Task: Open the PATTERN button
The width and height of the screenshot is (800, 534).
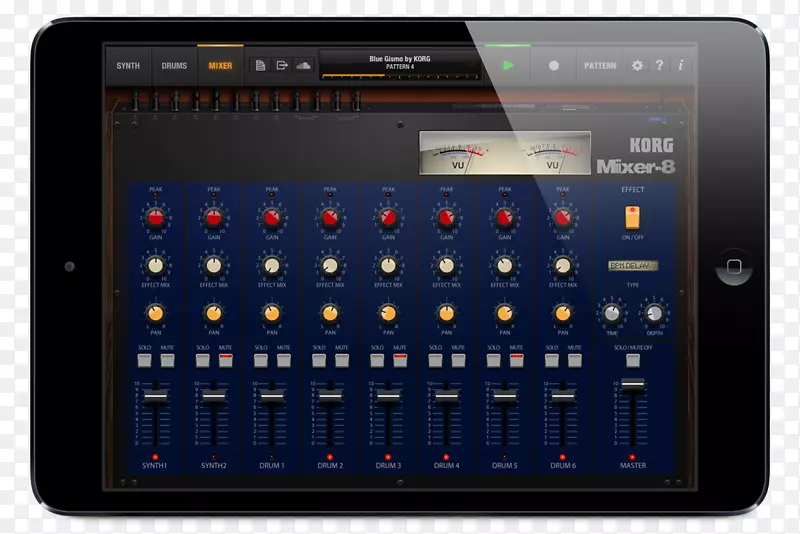Action: pos(600,66)
